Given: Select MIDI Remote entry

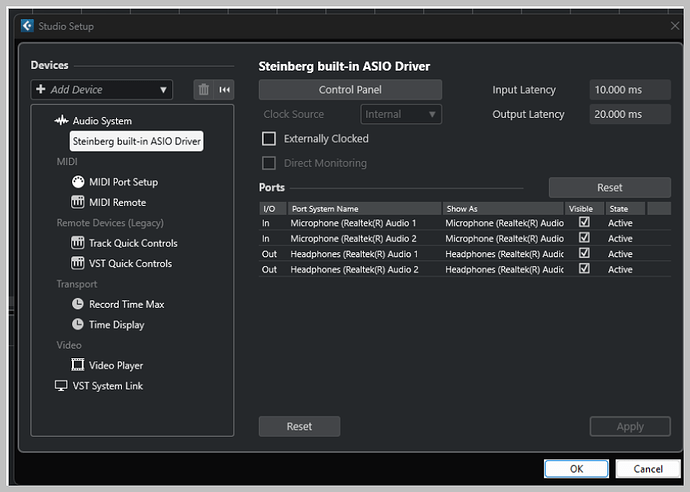Looking at the screenshot, I should [117, 202].
